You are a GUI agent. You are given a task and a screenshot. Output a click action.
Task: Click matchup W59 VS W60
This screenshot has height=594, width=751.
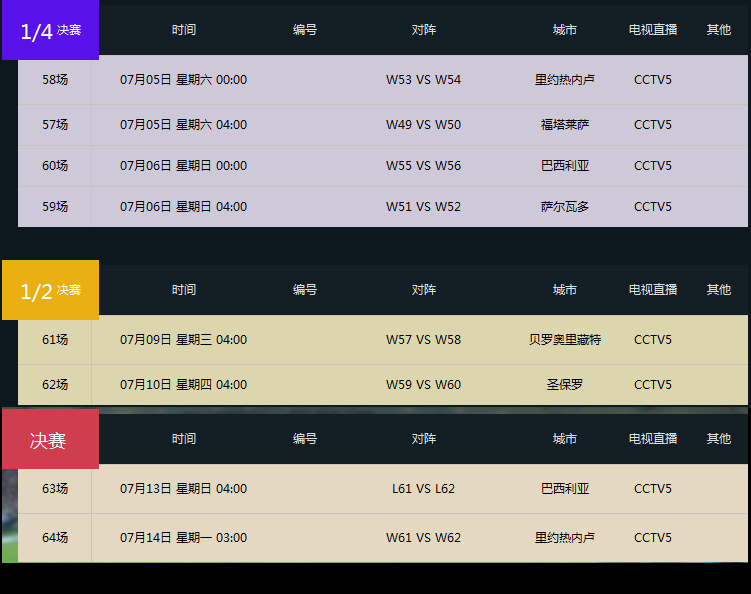click(423, 385)
